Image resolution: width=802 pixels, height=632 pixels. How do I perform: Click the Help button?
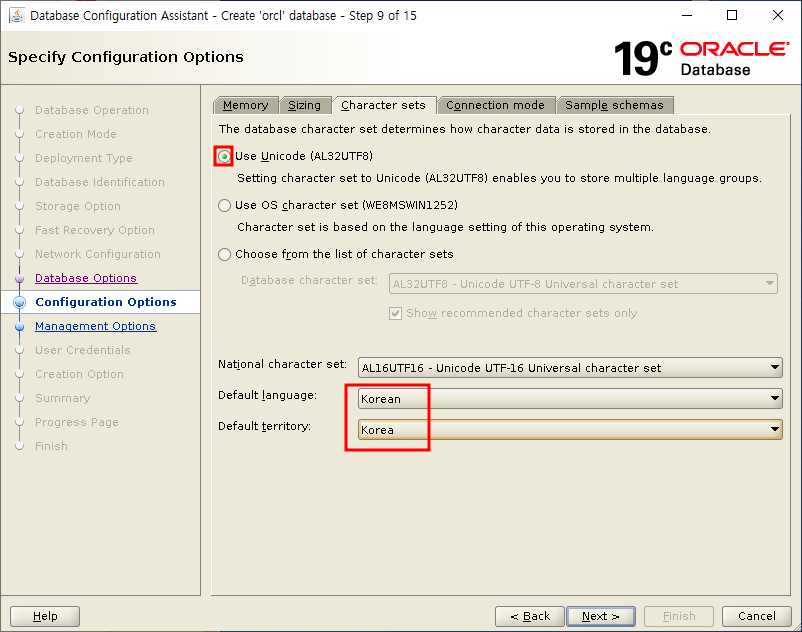(x=45, y=616)
